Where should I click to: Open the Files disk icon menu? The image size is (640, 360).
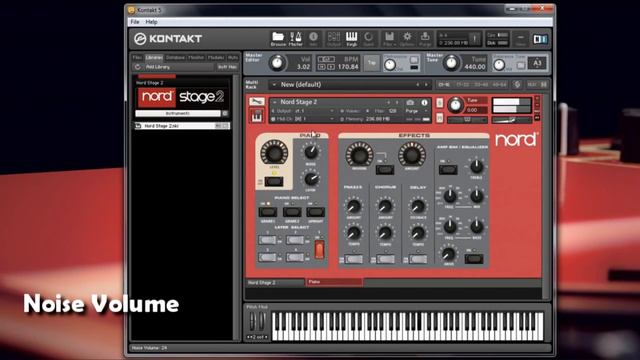[389, 39]
